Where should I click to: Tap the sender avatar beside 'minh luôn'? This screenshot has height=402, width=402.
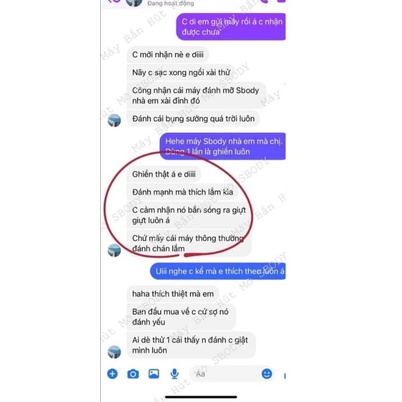click(x=114, y=351)
